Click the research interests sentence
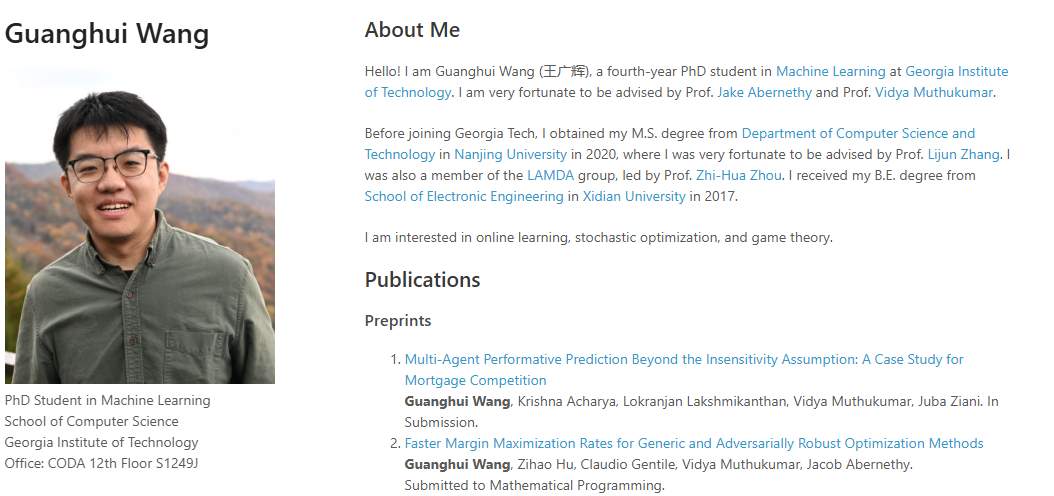This screenshot has width=1054, height=496. [598, 238]
